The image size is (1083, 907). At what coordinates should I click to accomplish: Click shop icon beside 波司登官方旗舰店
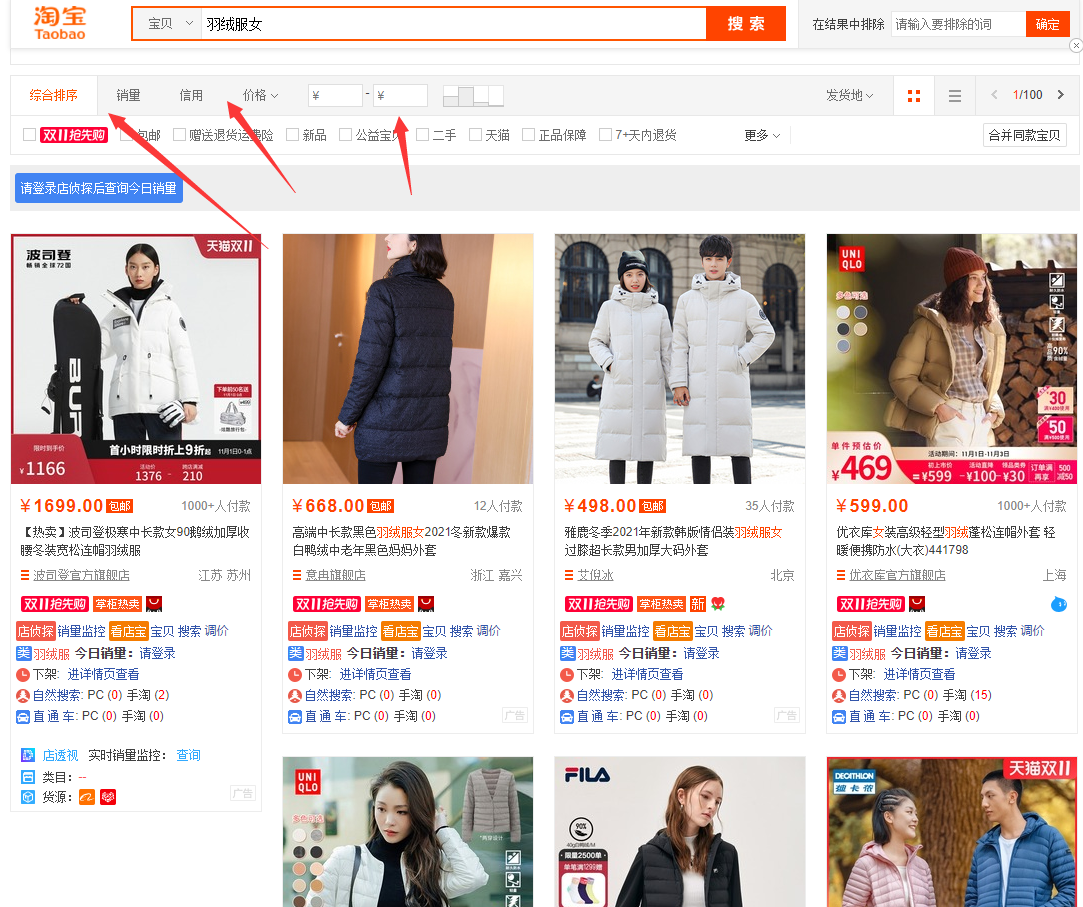pos(25,575)
